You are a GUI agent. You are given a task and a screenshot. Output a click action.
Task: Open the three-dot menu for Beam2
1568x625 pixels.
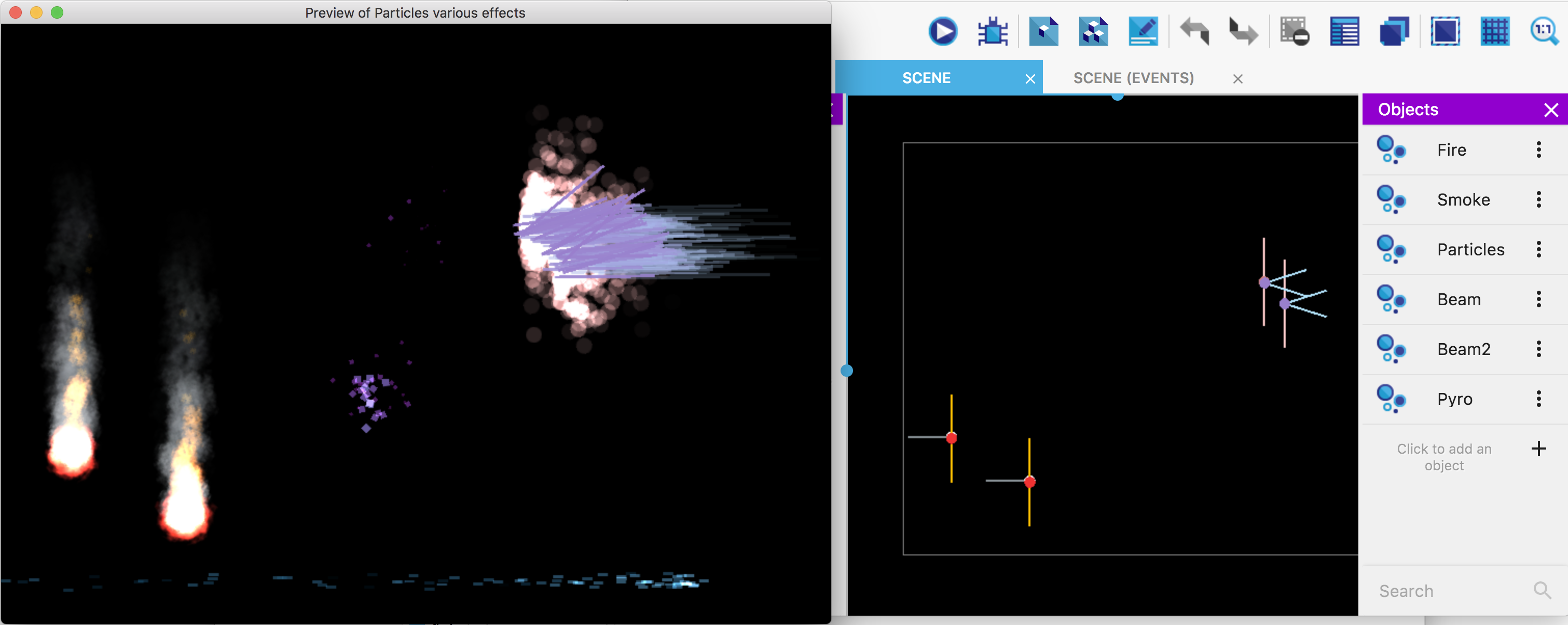click(x=1538, y=349)
